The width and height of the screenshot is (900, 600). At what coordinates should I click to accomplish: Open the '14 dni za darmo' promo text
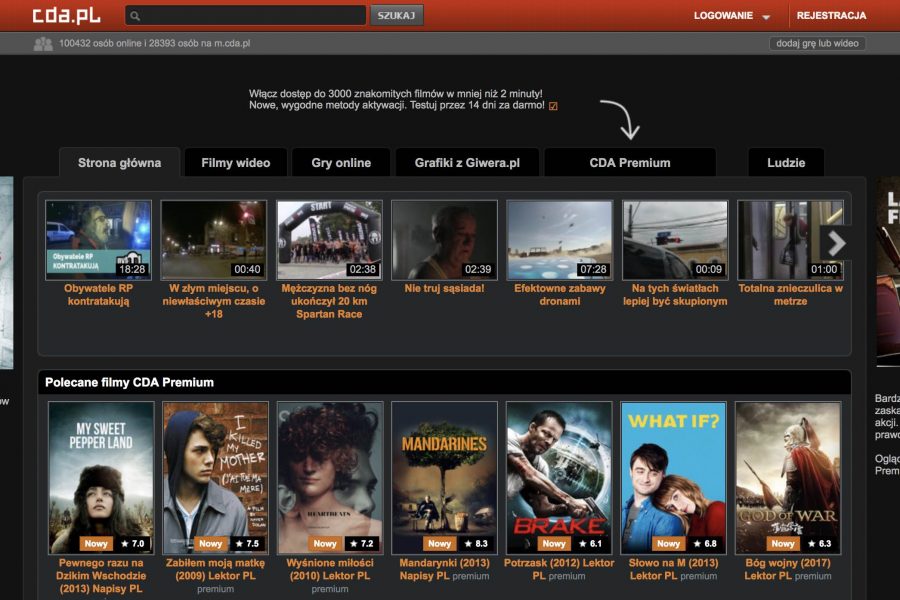coord(397,106)
